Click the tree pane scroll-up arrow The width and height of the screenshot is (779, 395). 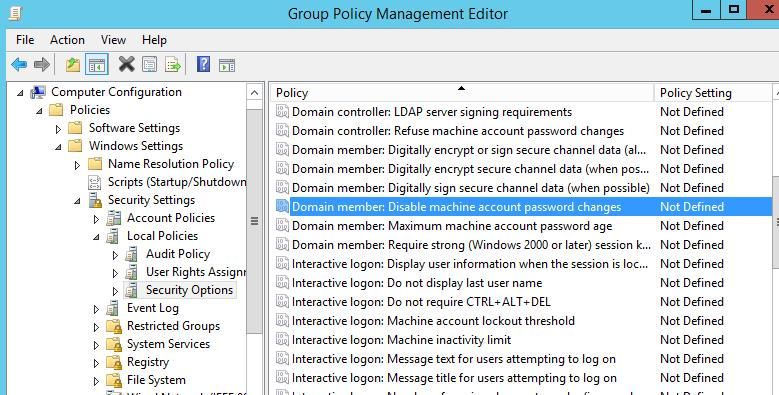(x=254, y=93)
